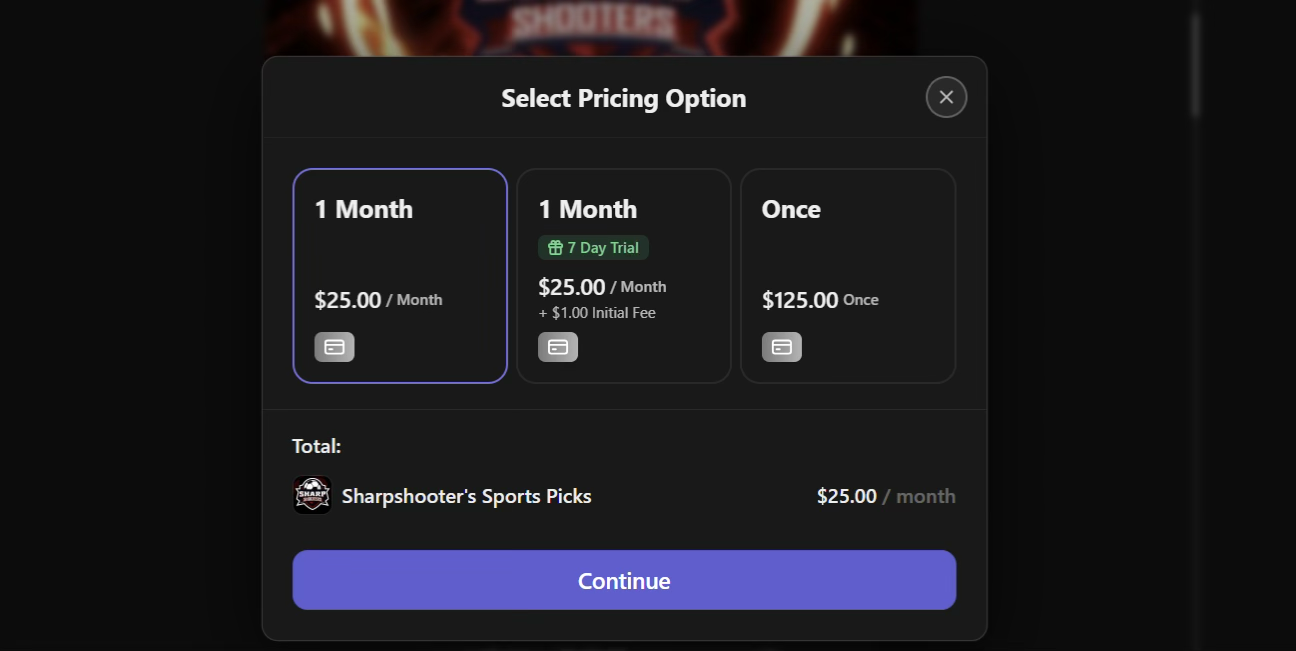Screen dimensions: 1296x651
Task: Click the $125.00 Once price text
Action: point(819,300)
